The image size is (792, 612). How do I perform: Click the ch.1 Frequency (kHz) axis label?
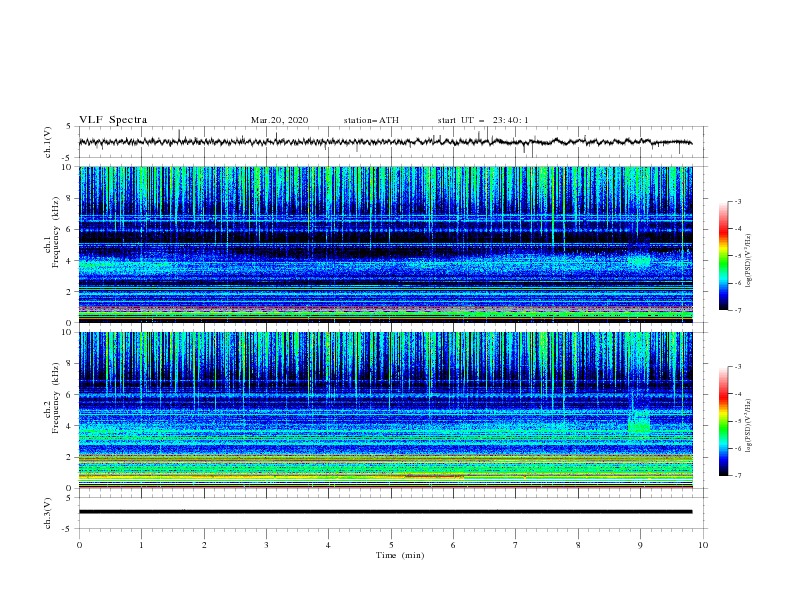52,232
